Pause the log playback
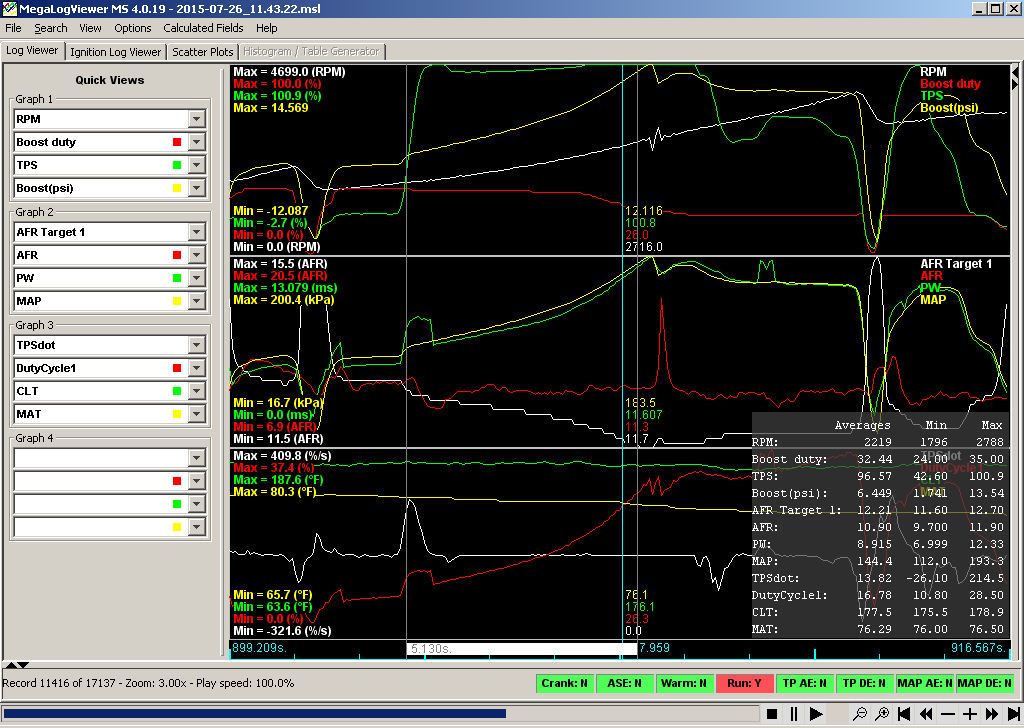 [x=794, y=714]
